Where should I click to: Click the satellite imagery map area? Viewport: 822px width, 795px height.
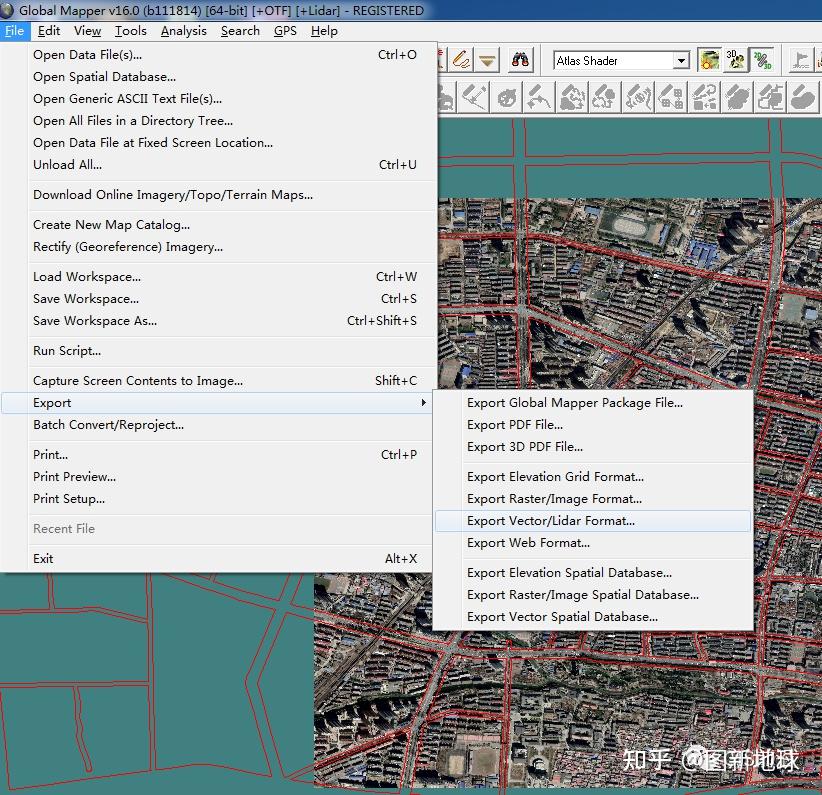600,300
